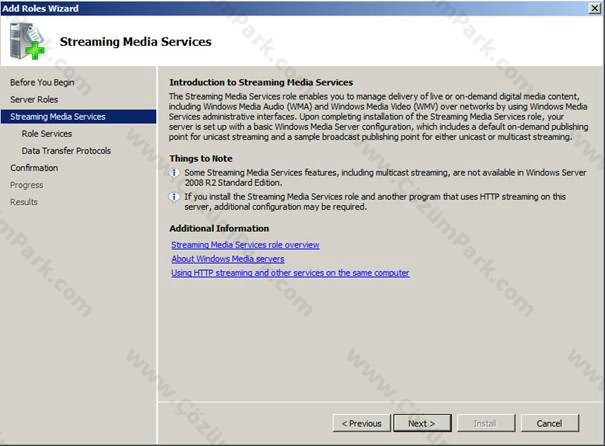Close the Add Roles Wizard window
605x446 pixels.
[x=595, y=8]
